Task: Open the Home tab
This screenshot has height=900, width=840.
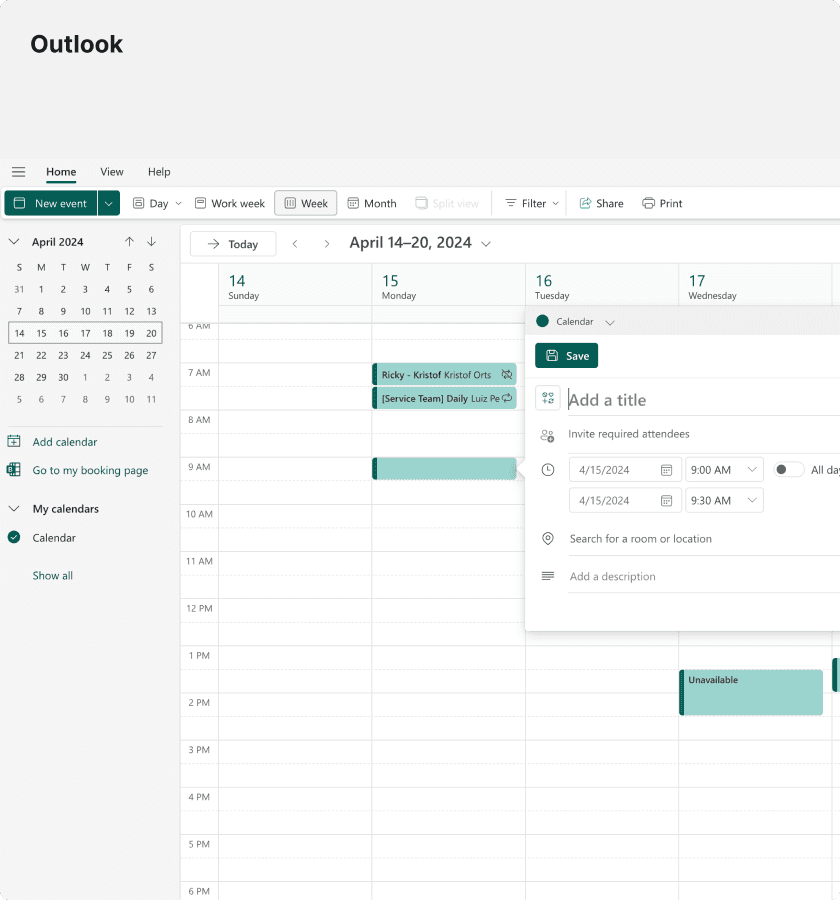Action: tap(61, 172)
